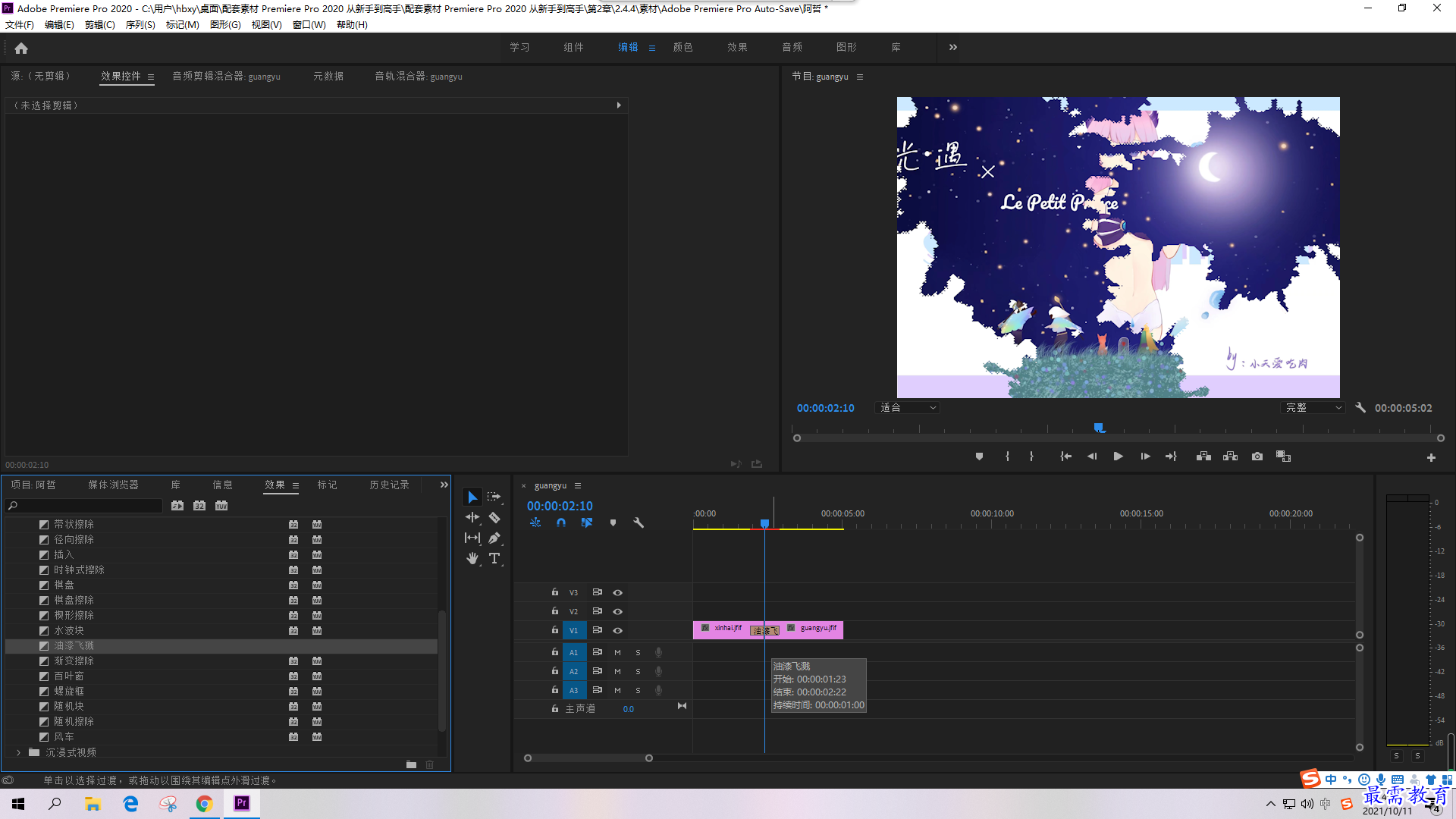Image resolution: width=1456 pixels, height=819 pixels.
Task: Expand effect controls timeline arrow
Action: coord(619,105)
